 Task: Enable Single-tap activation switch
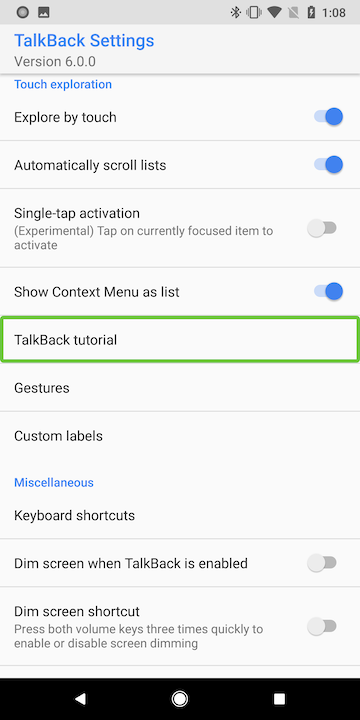coord(322,228)
